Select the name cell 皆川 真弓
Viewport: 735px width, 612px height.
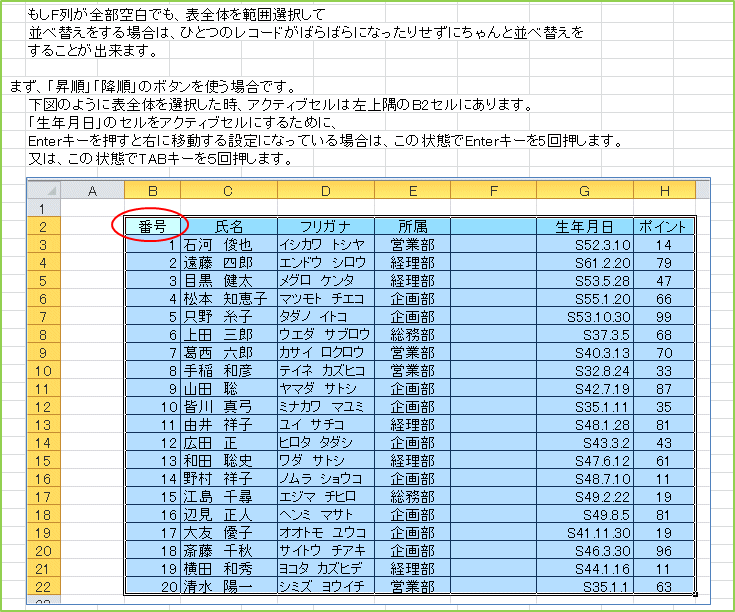[229, 406]
